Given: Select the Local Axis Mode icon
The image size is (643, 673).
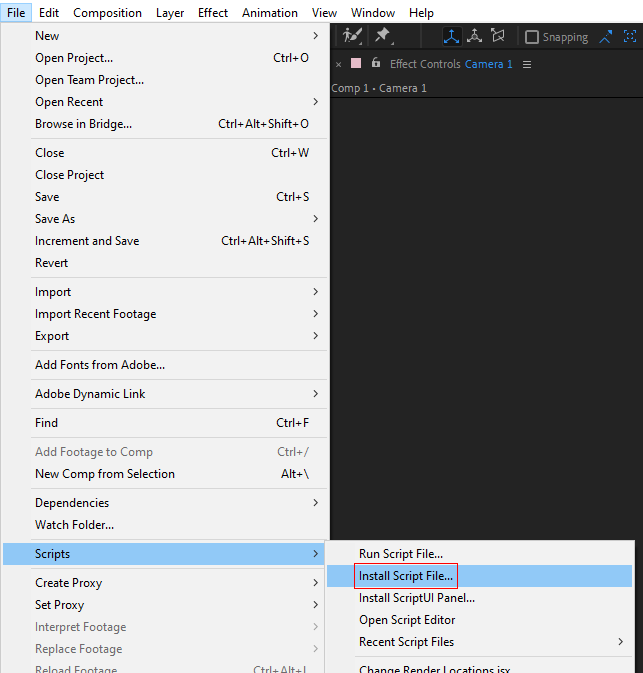Looking at the screenshot, I should tap(452, 36).
